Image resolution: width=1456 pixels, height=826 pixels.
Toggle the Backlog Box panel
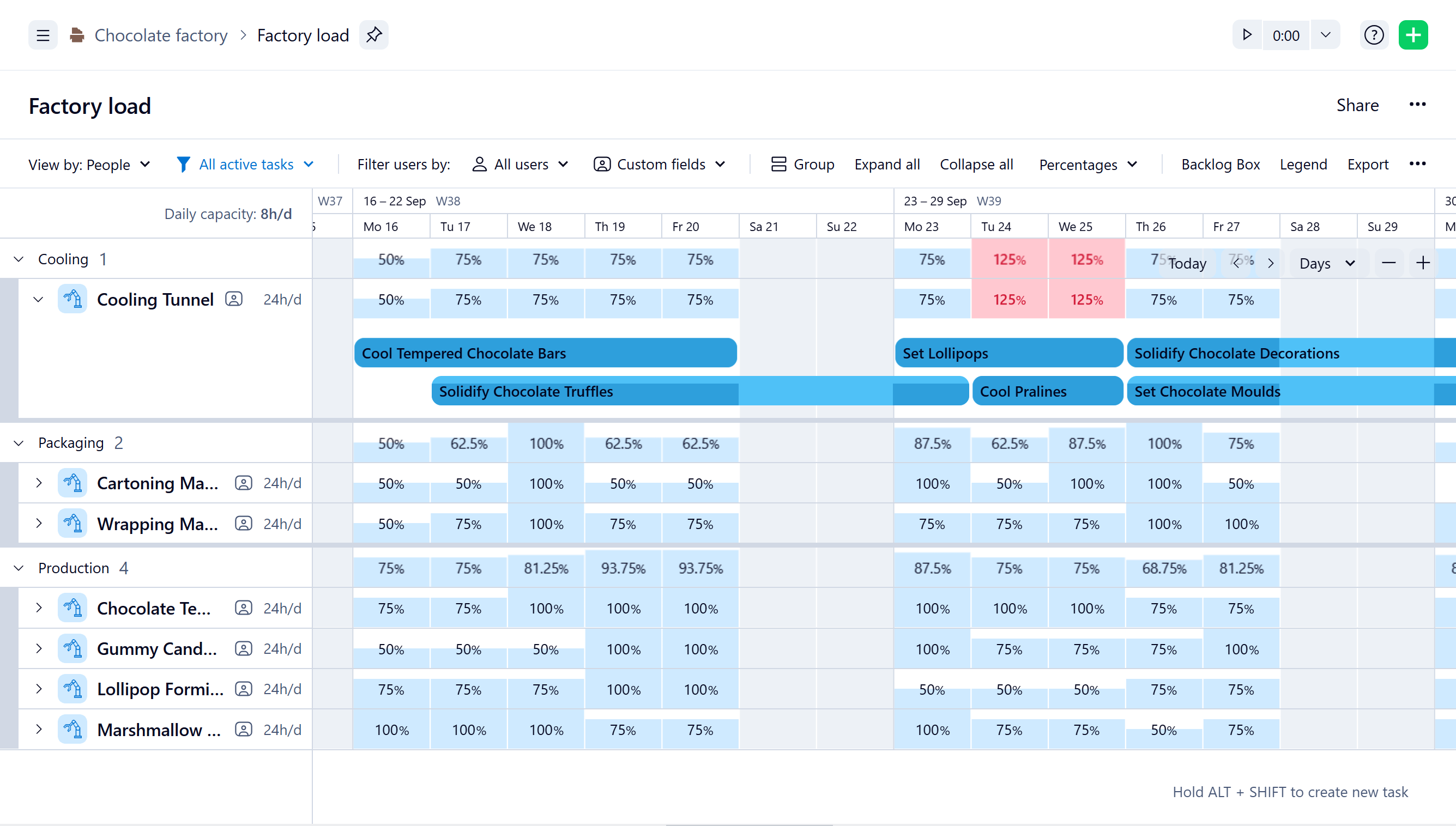[x=1220, y=165]
